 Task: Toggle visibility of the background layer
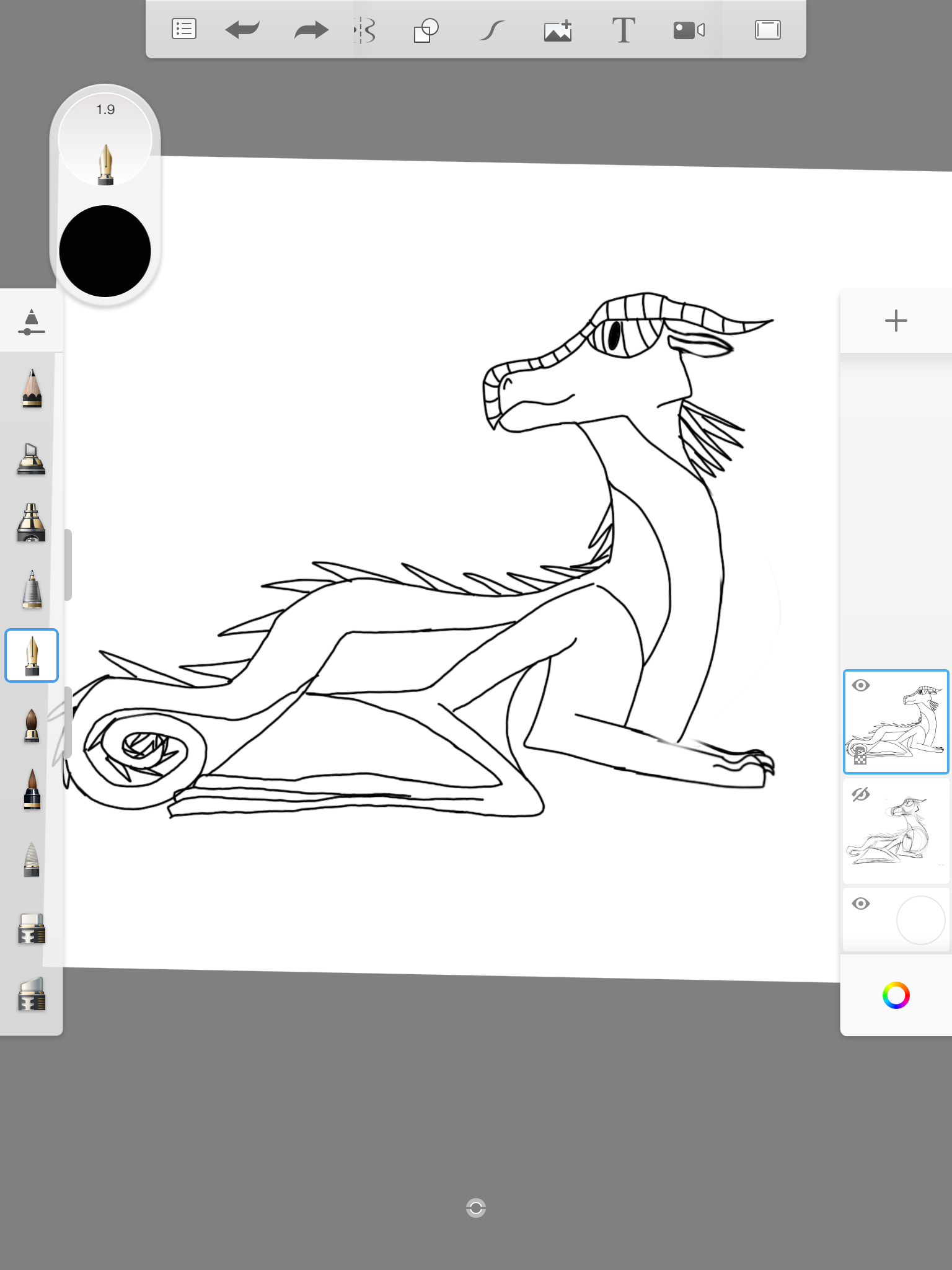(861, 904)
